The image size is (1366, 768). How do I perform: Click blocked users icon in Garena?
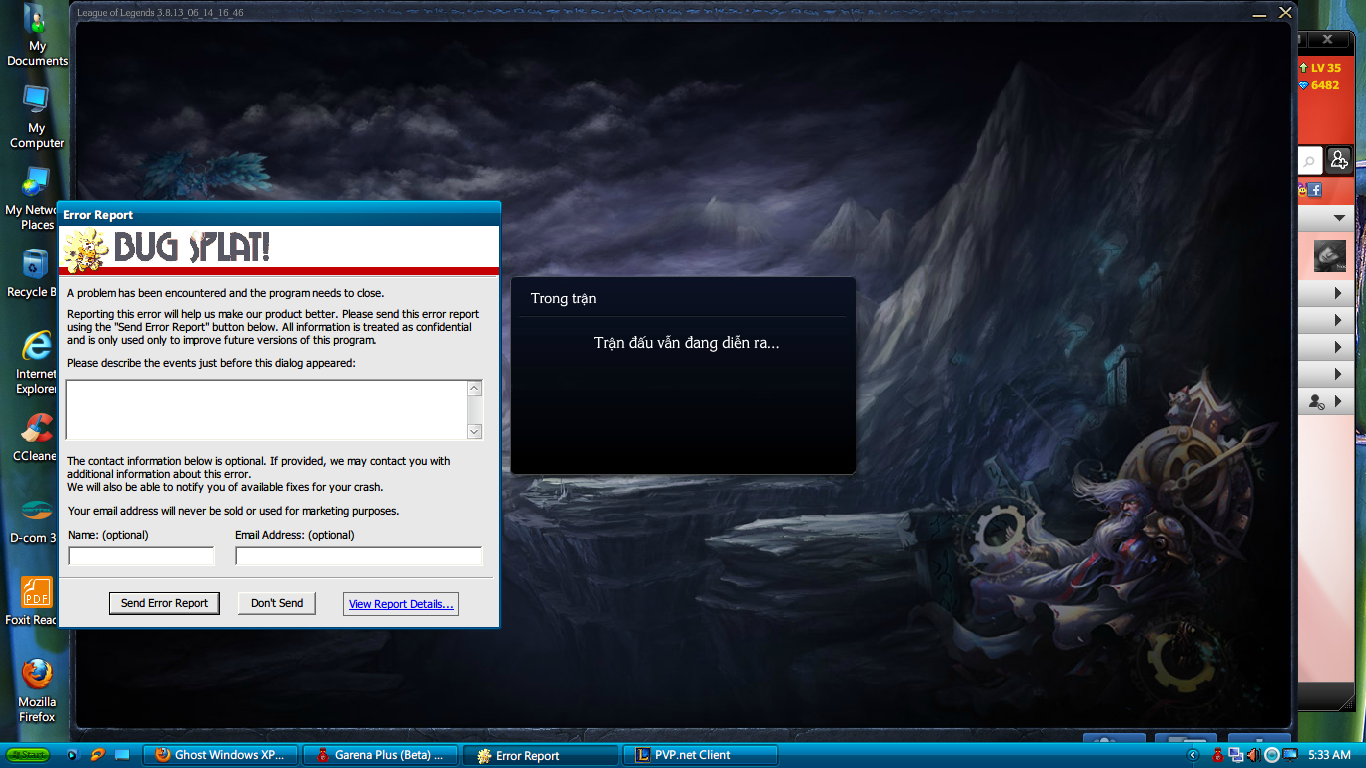(1316, 402)
